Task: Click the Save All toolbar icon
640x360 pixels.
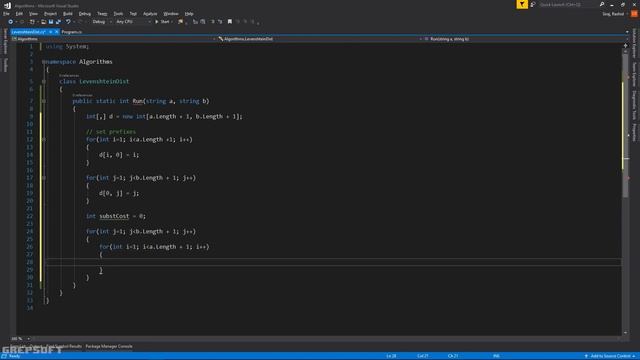Action: 58,22
